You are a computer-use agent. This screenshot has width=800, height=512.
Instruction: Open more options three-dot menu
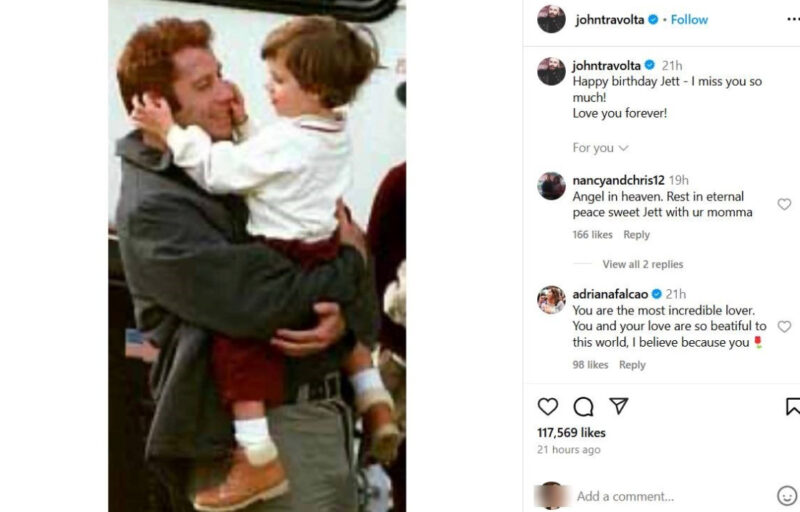click(x=793, y=19)
